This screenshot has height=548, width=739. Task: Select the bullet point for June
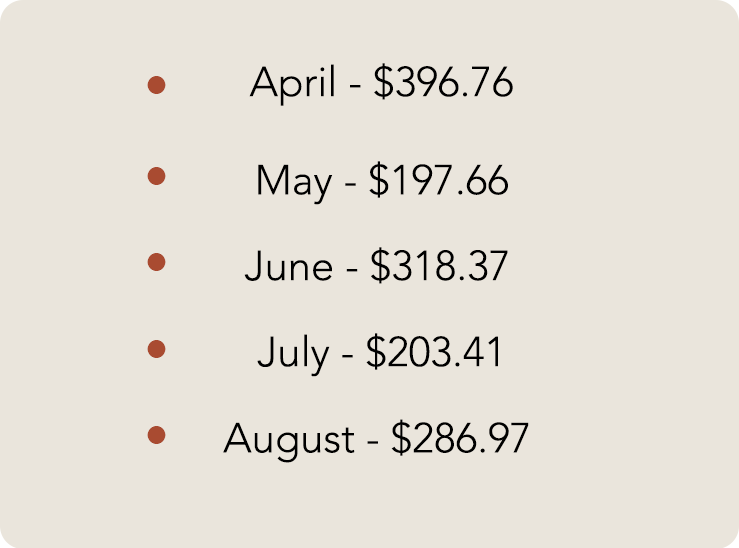click(156, 262)
